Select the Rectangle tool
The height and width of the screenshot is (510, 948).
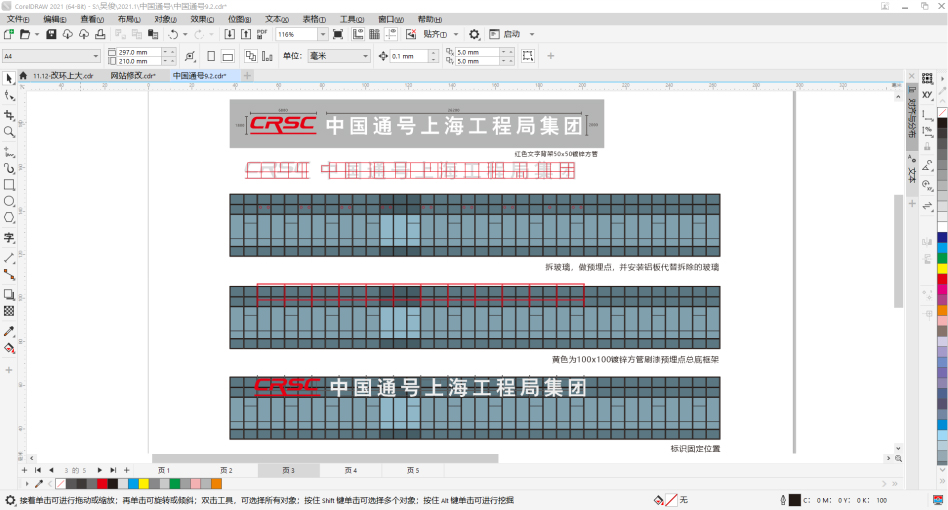(9, 185)
